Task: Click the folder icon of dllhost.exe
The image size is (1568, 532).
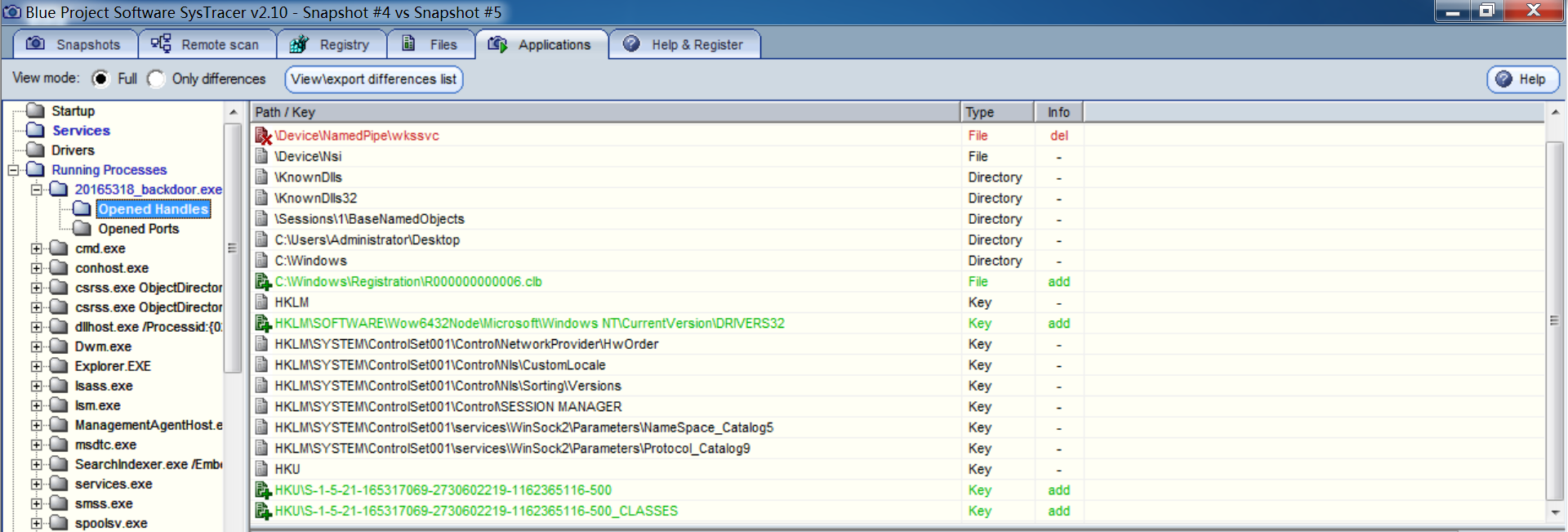Action: tap(58, 326)
